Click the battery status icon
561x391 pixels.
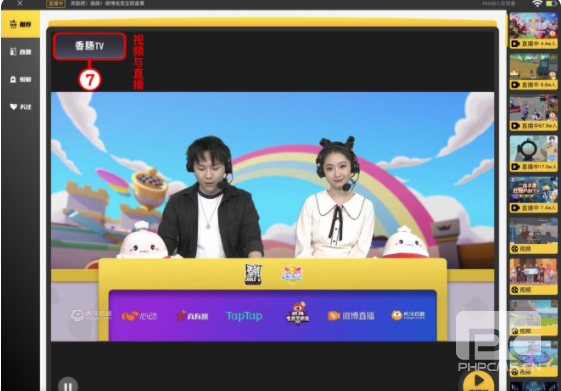[552, 4]
